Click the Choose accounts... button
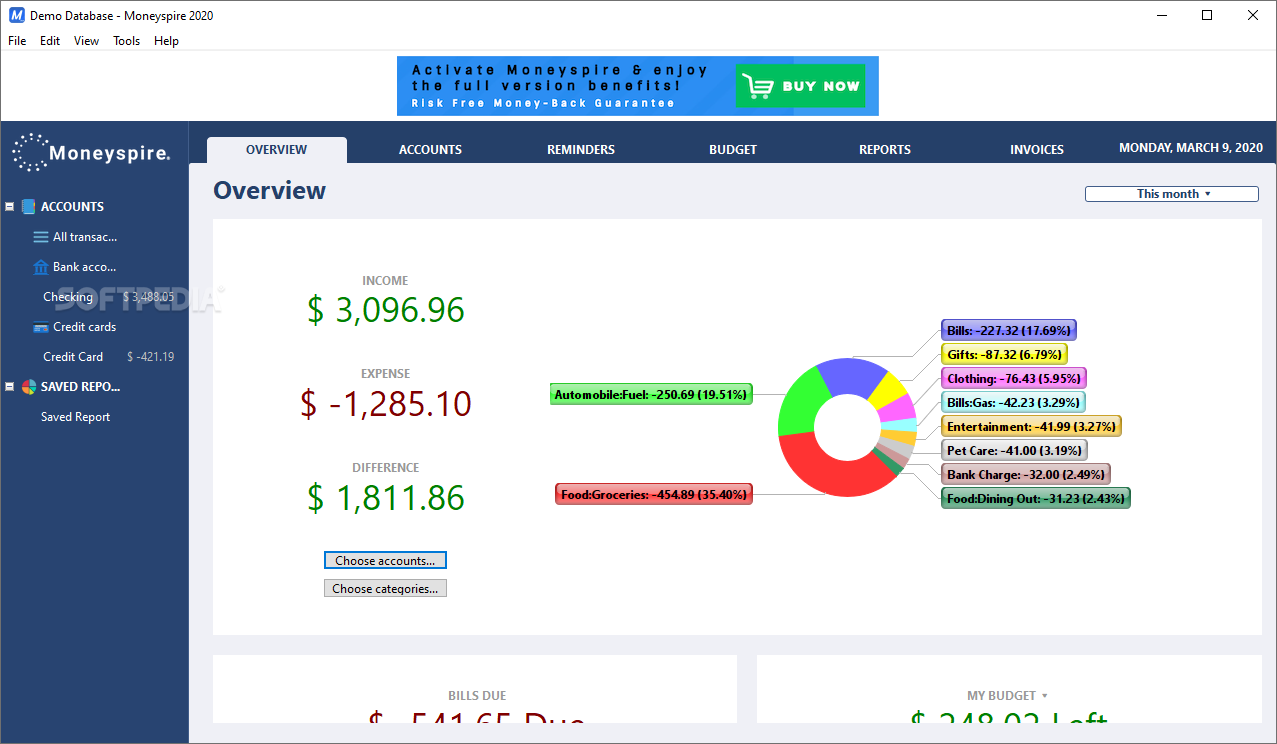The height and width of the screenshot is (744, 1277). click(385, 561)
